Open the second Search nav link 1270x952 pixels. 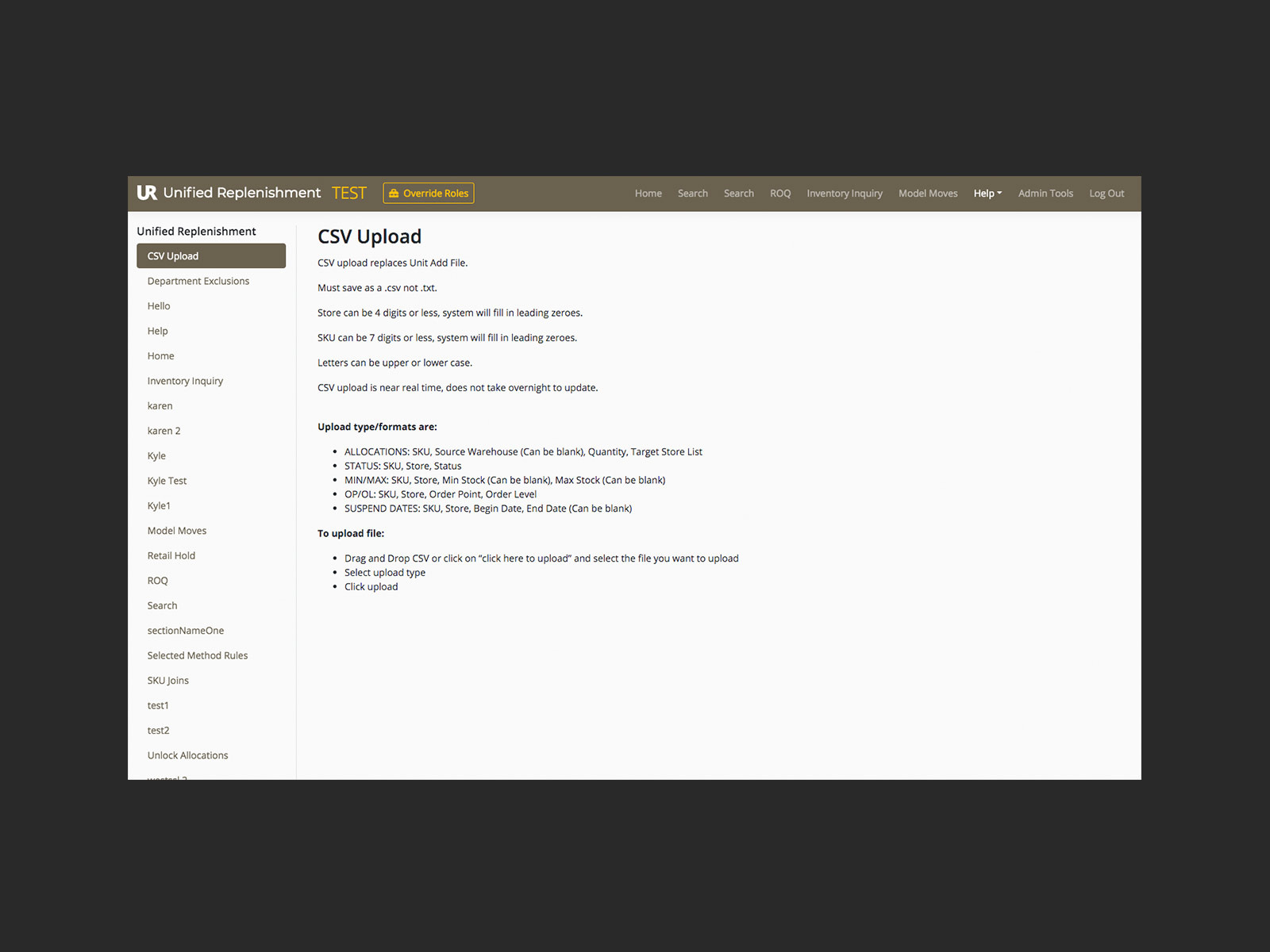(x=739, y=194)
